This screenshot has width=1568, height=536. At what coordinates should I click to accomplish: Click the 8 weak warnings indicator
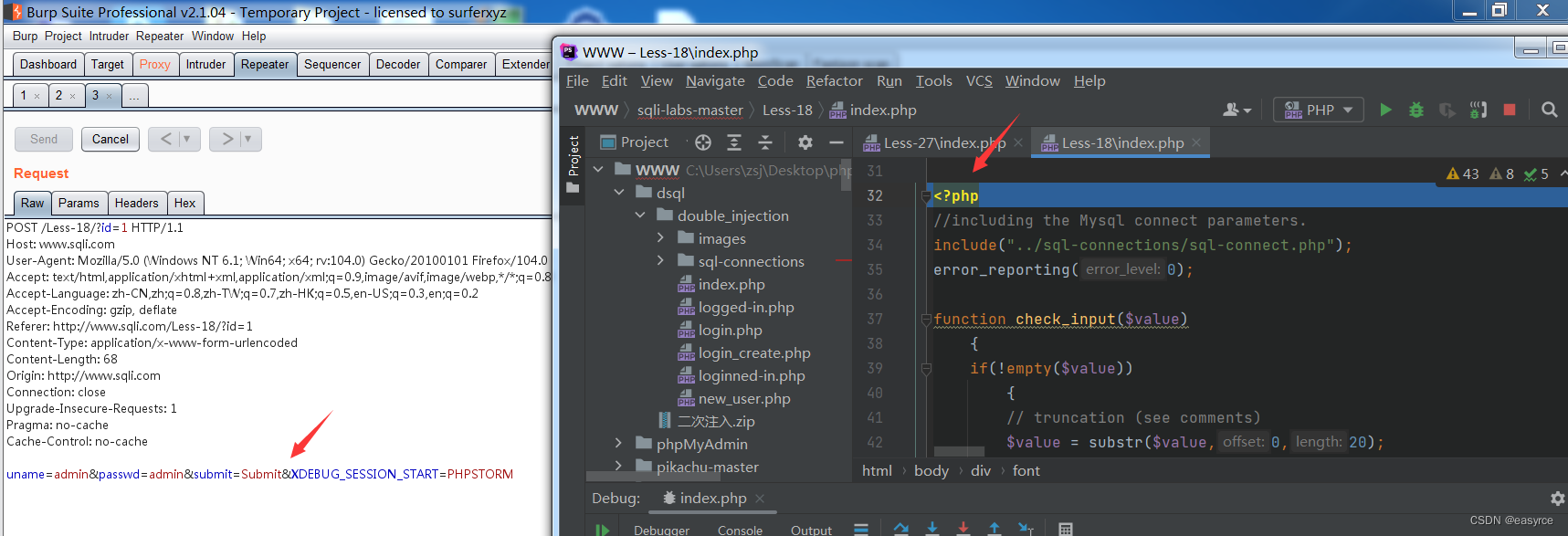point(1501,173)
